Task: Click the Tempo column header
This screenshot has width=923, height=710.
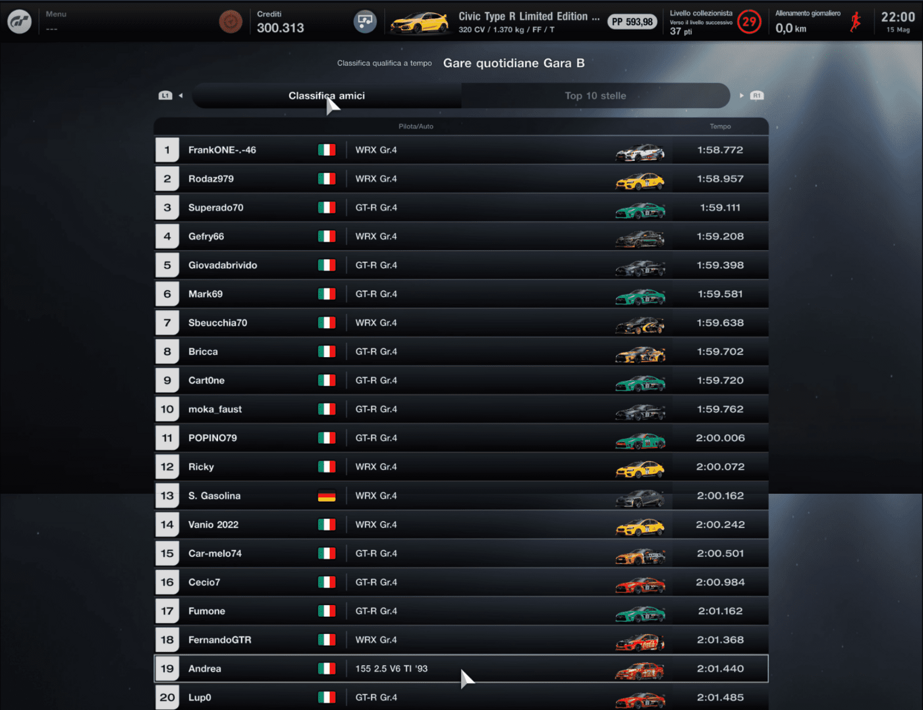Action: pos(720,126)
